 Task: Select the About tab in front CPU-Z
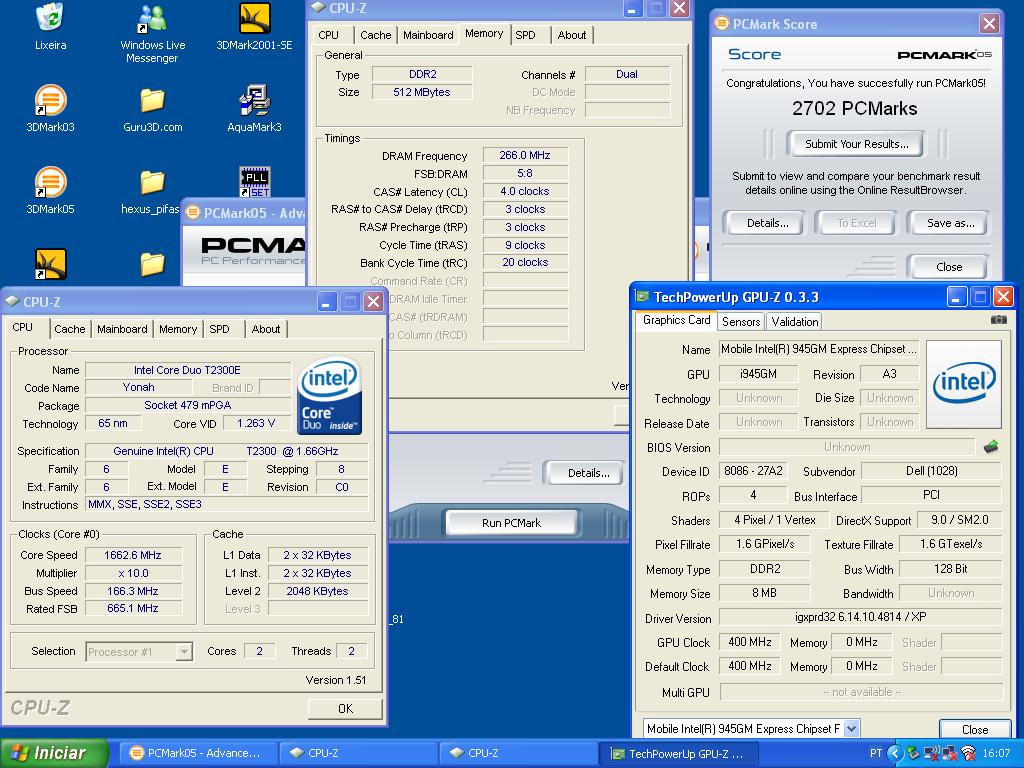click(266, 329)
